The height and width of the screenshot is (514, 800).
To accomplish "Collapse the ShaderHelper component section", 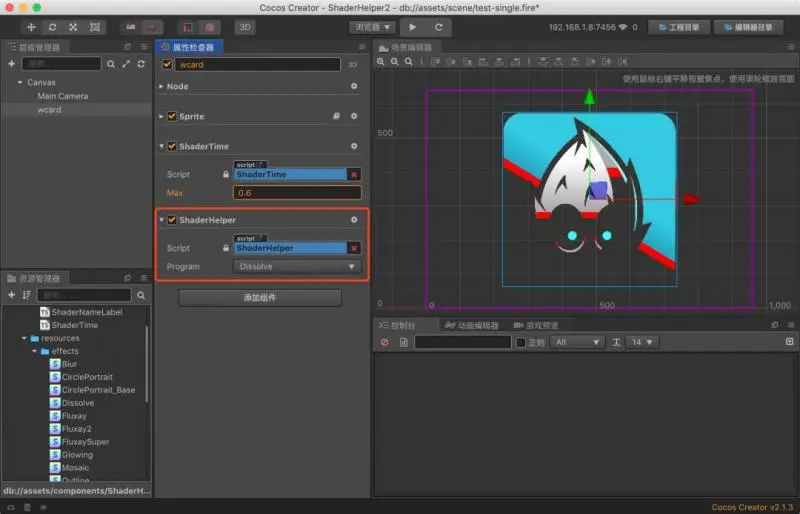I will tap(161, 220).
